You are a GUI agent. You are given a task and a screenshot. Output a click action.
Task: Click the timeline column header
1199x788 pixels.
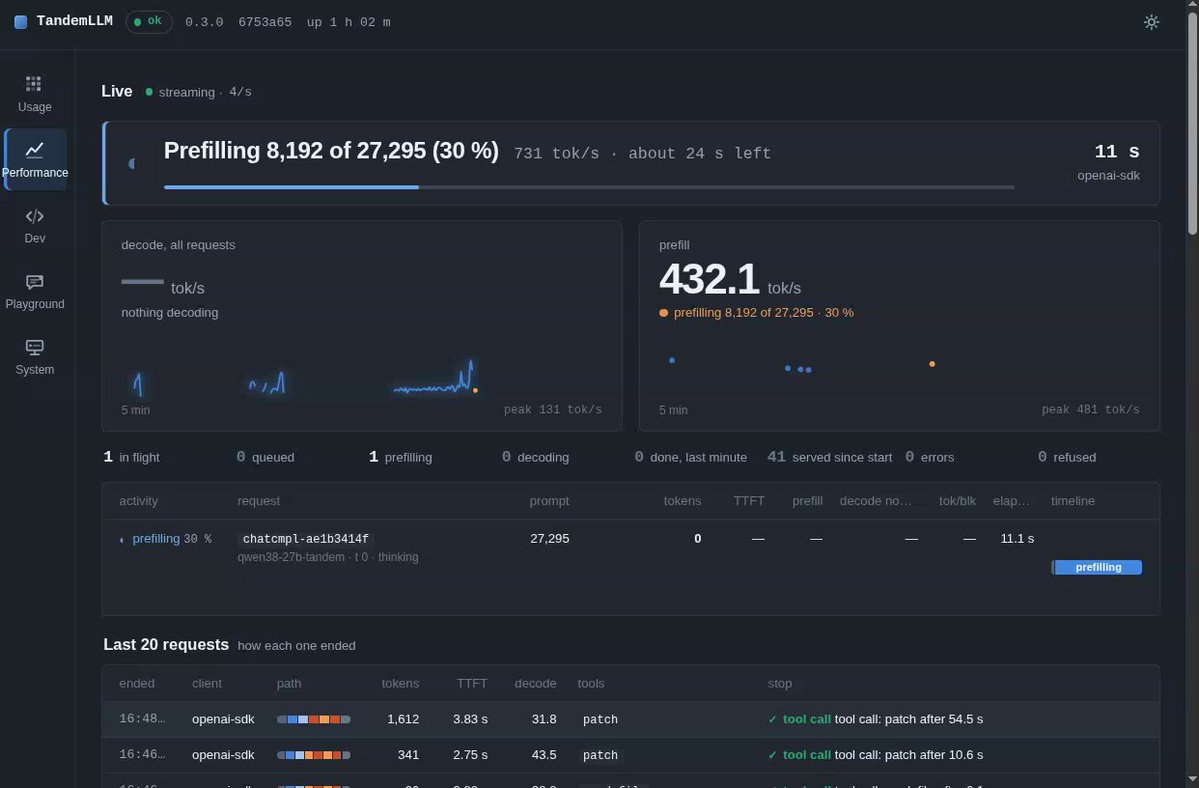1072,501
